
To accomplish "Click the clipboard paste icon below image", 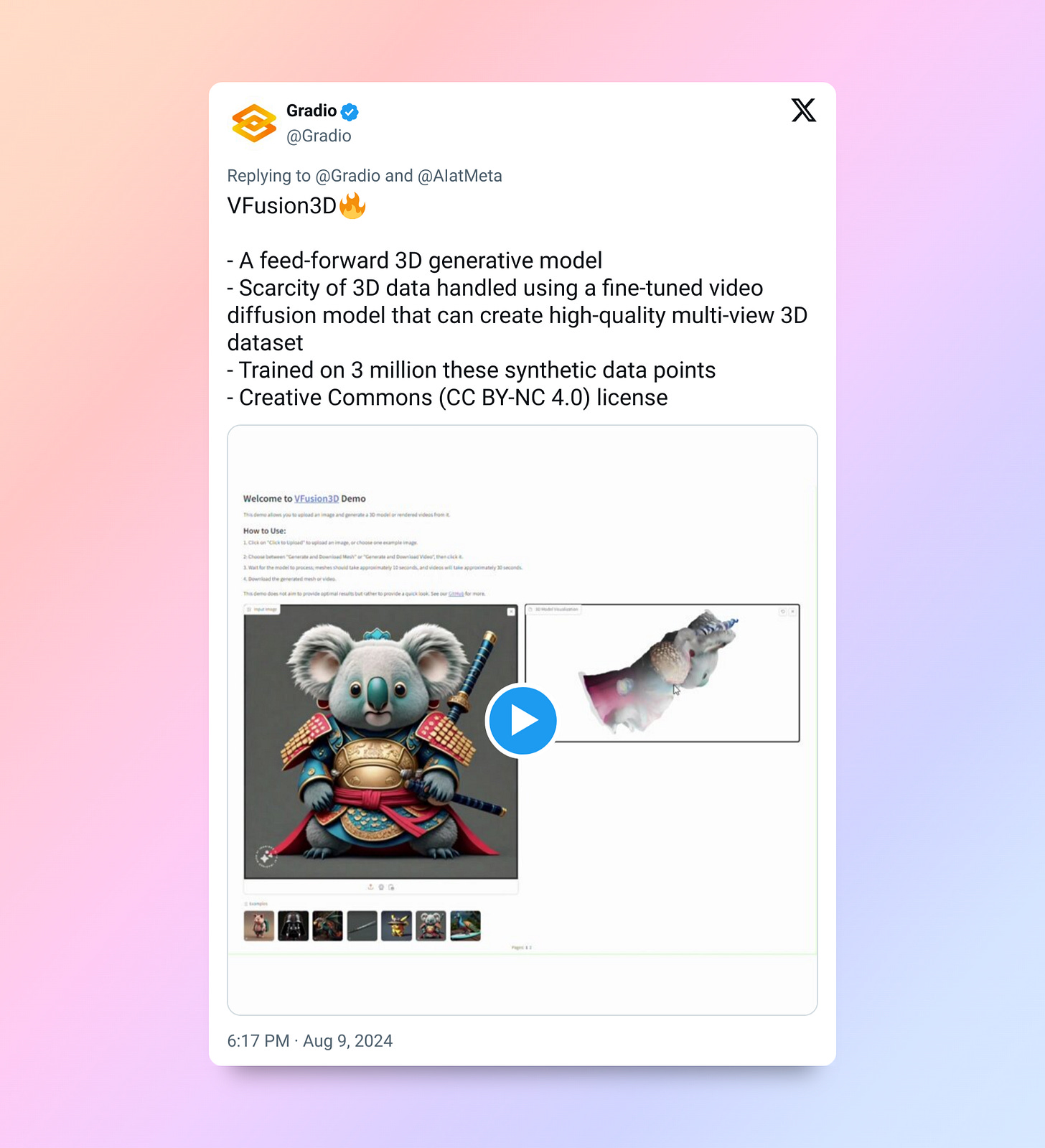I will (391, 887).
